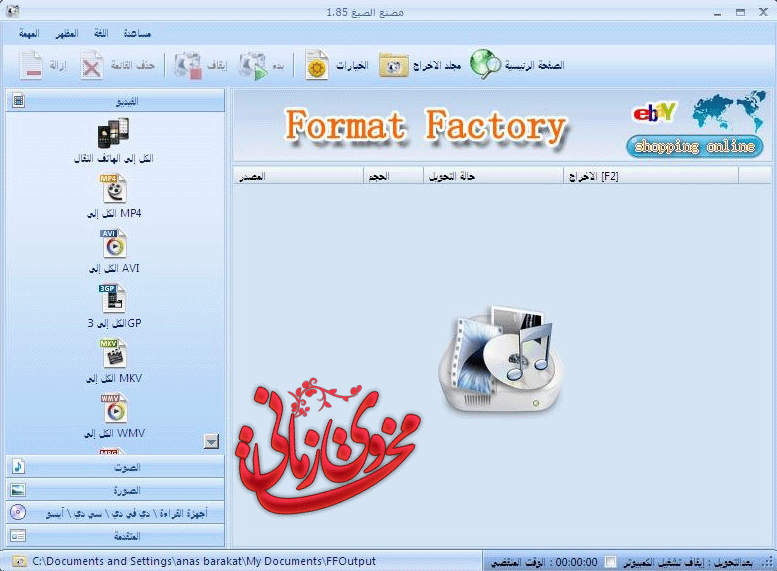
Task: Click the AVI label (الكل إلى AVI)
Action: pyautogui.click(x=114, y=268)
